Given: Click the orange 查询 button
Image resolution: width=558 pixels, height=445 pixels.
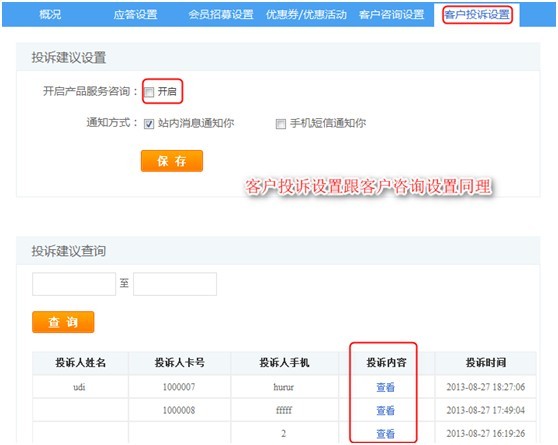Looking at the screenshot, I should pos(63,322).
